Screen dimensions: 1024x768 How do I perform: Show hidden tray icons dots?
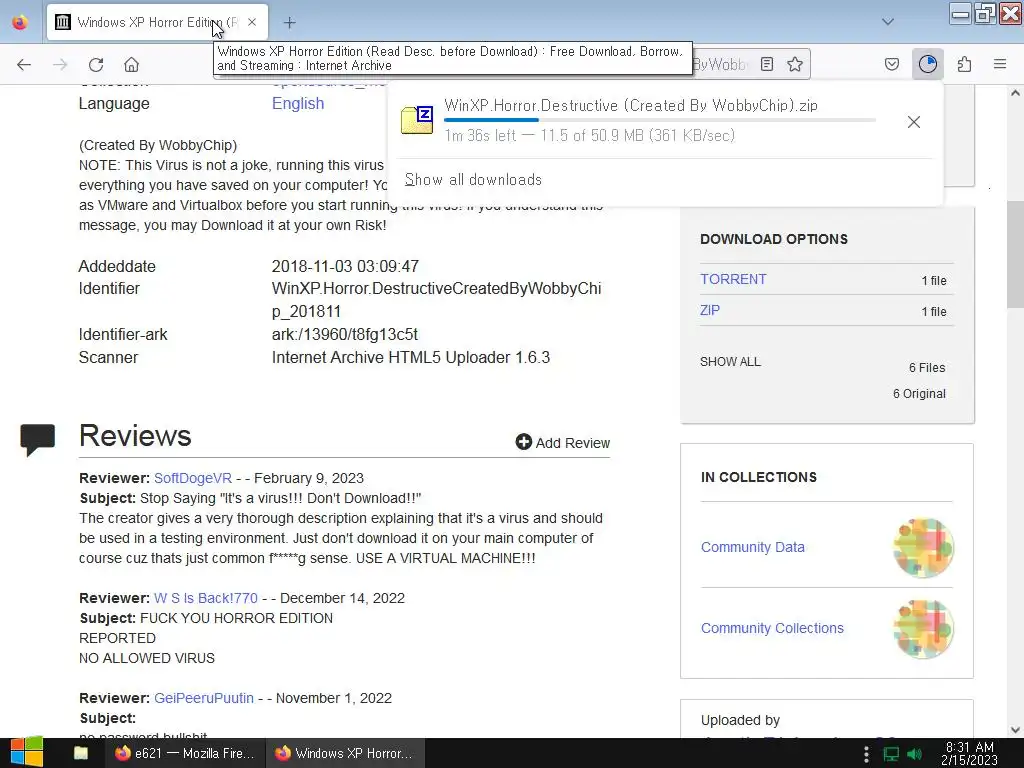[x=866, y=754]
